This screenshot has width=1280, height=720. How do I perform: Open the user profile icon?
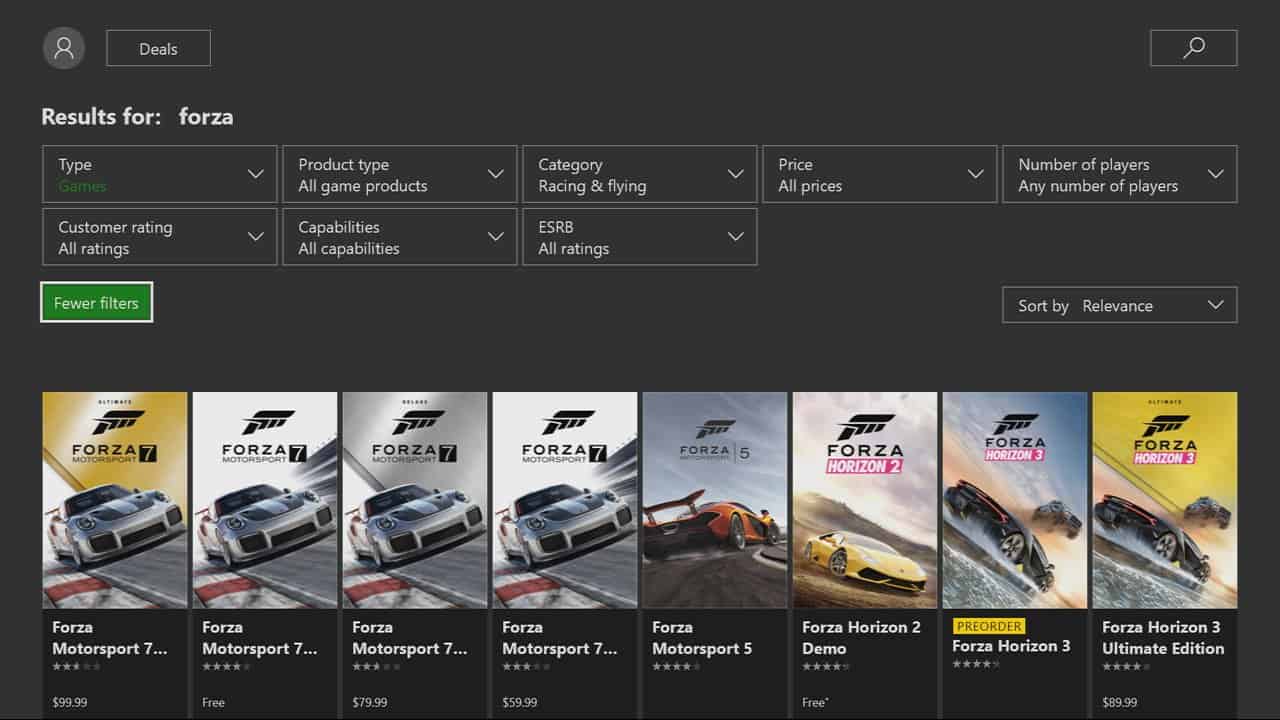tap(64, 48)
